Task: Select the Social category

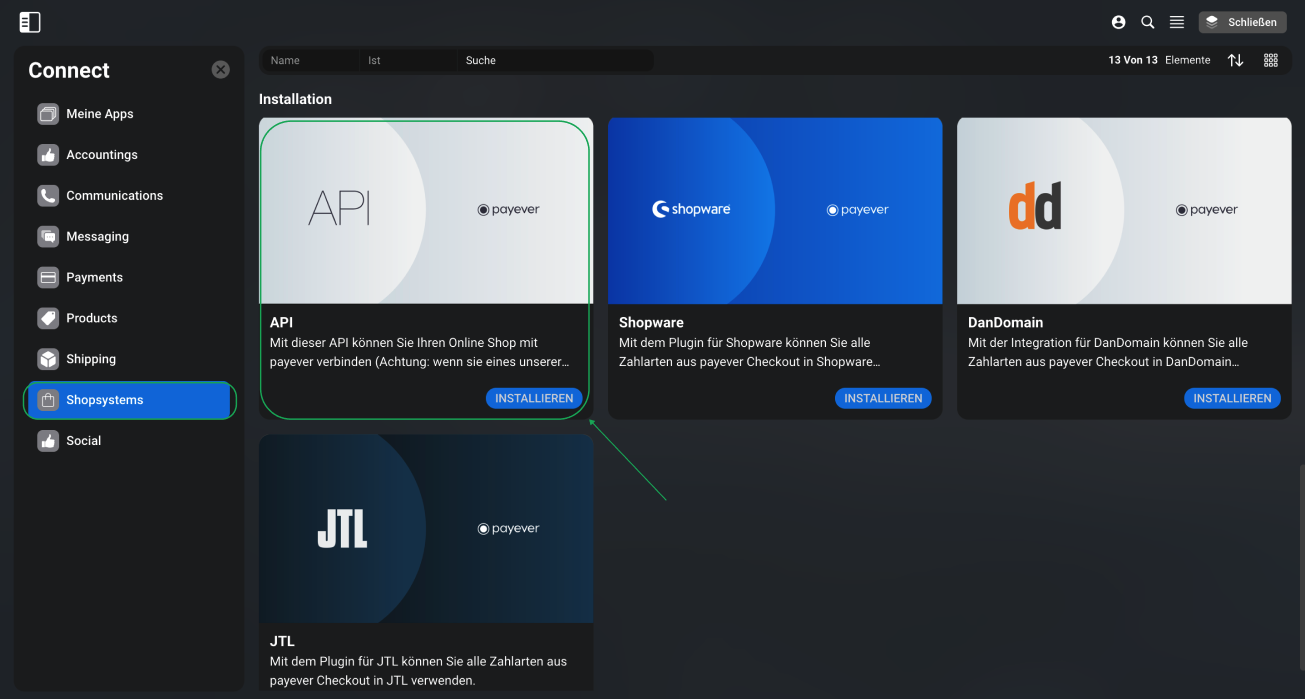Action: (130, 441)
